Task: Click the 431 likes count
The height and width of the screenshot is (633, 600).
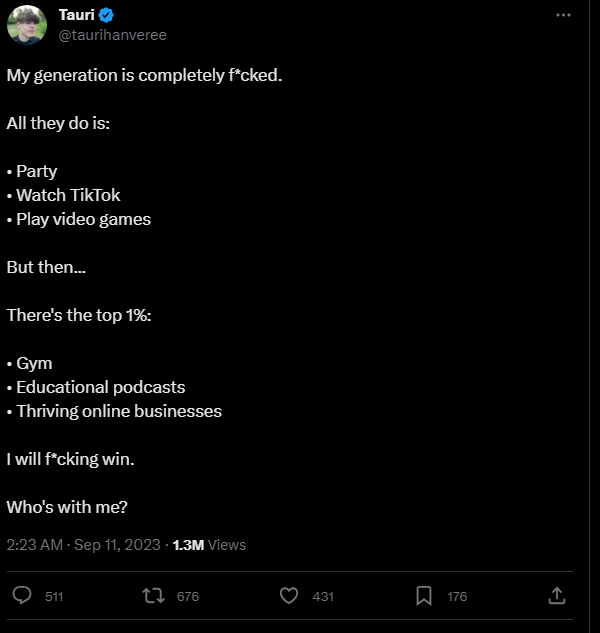Action: tap(323, 596)
